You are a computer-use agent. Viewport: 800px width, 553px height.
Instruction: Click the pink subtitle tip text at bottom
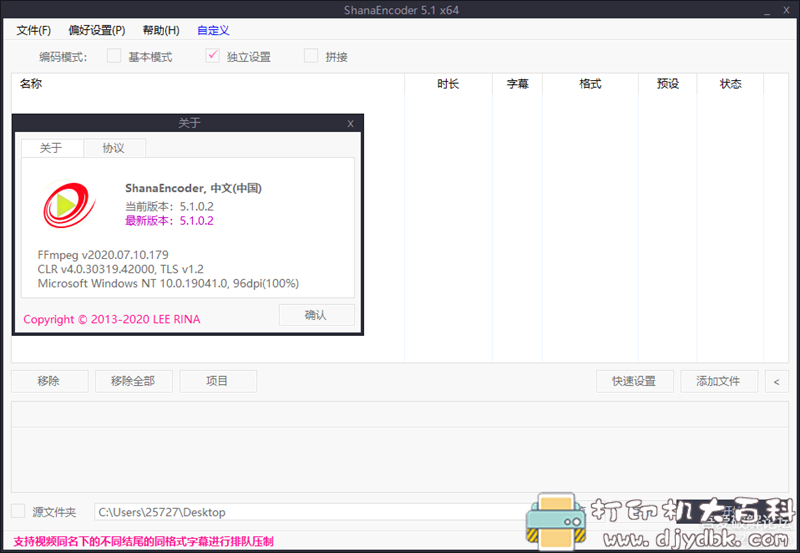(143, 541)
